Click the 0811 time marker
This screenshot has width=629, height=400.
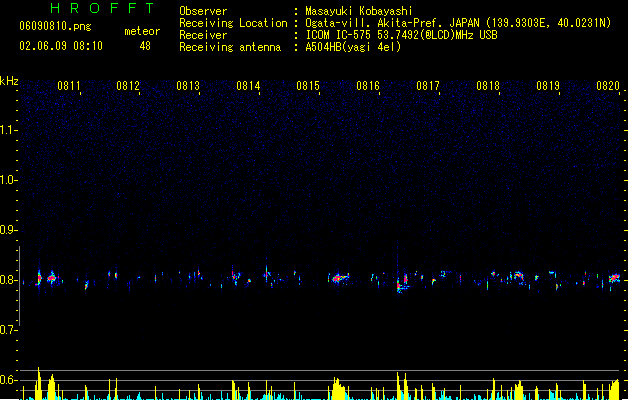pos(69,86)
